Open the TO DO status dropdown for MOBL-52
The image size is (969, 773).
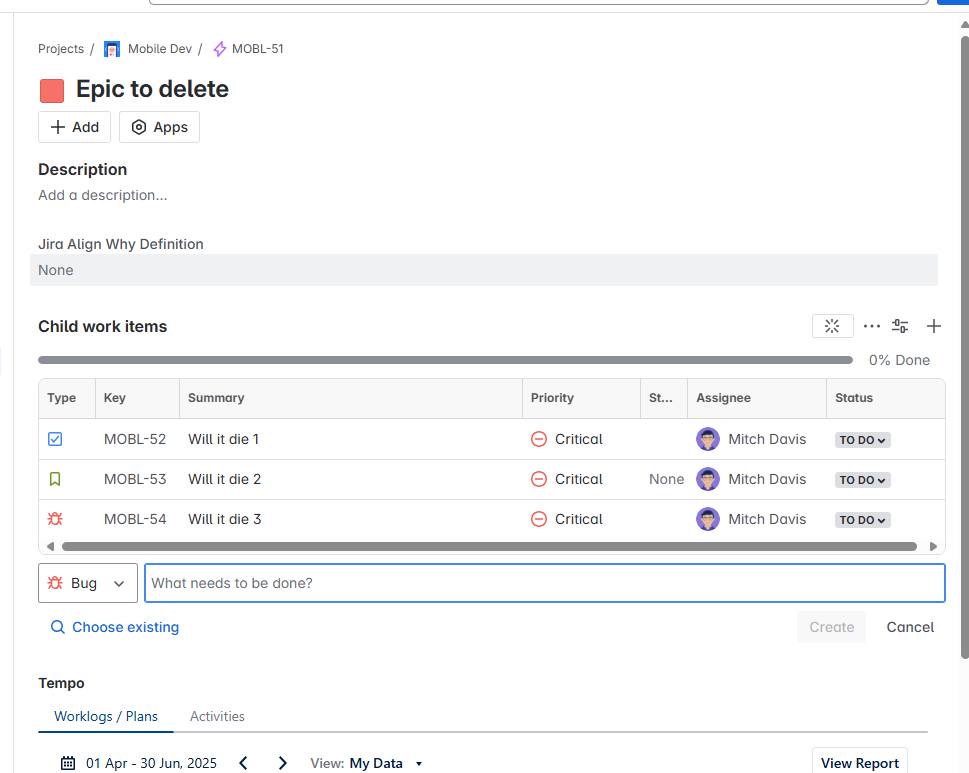click(862, 440)
